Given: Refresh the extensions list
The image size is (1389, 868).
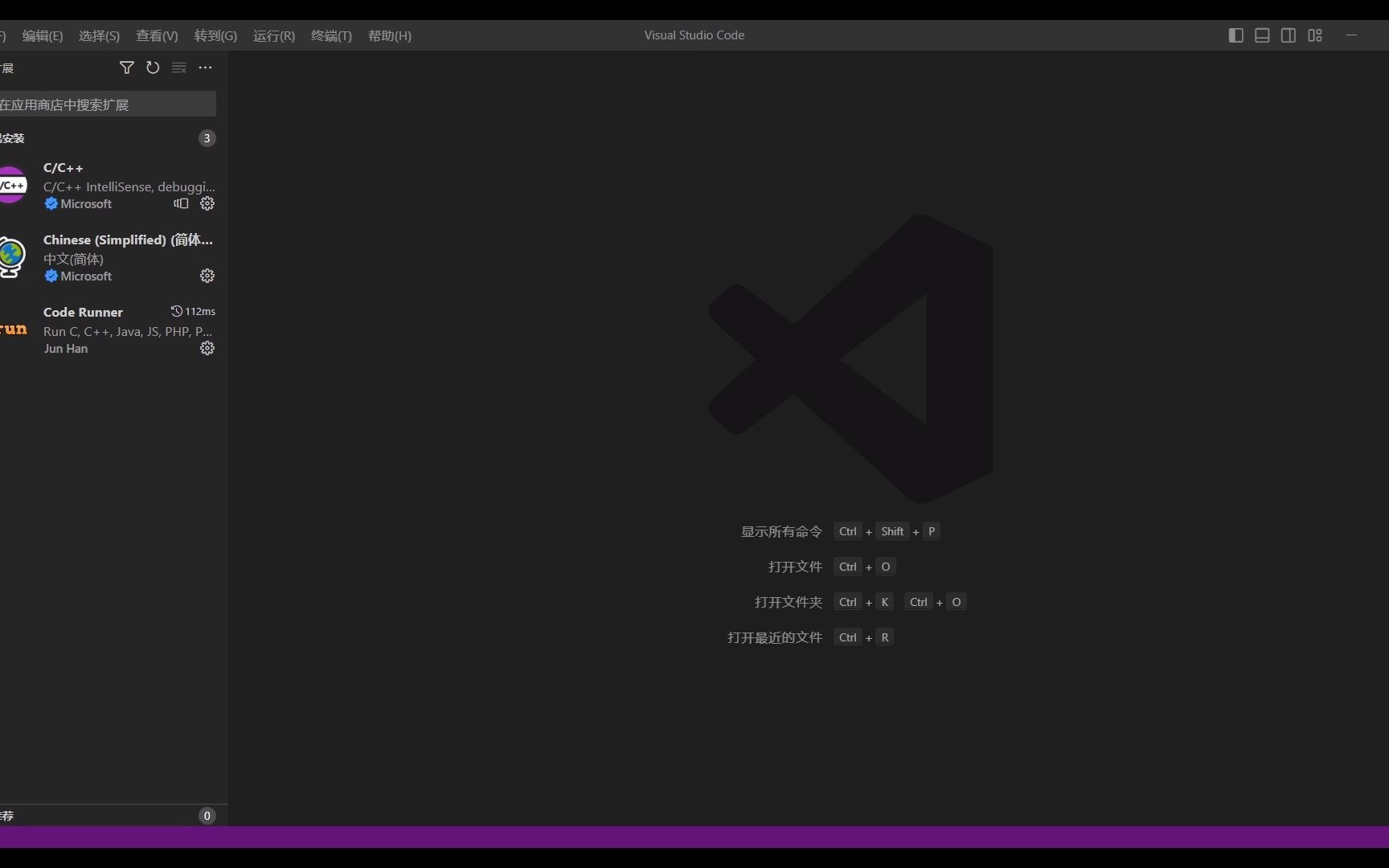Looking at the screenshot, I should tap(153, 68).
